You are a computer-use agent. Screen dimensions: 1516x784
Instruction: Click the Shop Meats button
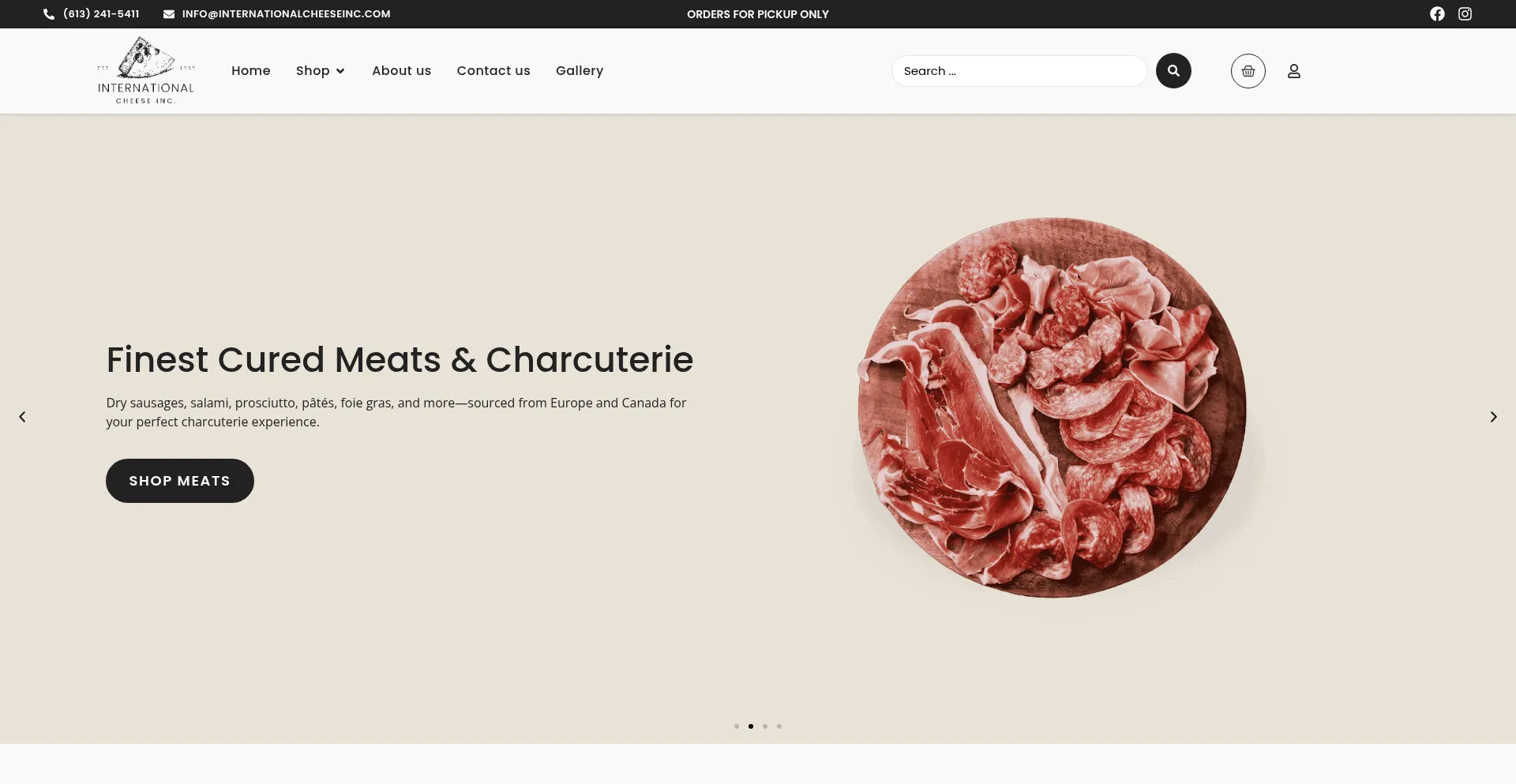coord(180,481)
